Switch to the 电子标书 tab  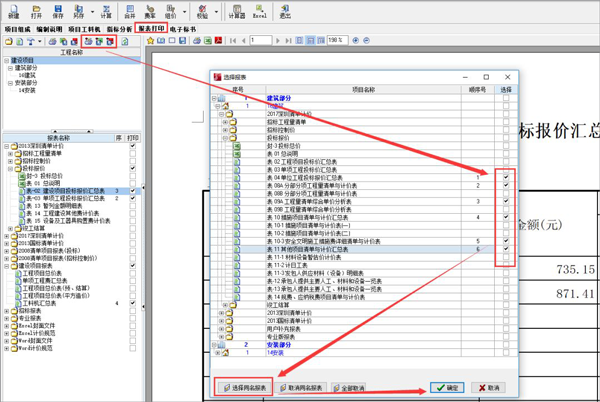183,30
